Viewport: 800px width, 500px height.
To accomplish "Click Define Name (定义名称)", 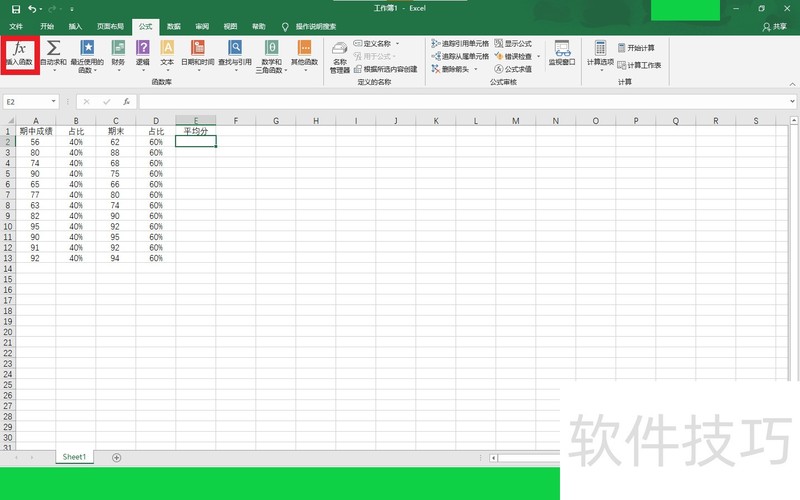I will [372, 43].
